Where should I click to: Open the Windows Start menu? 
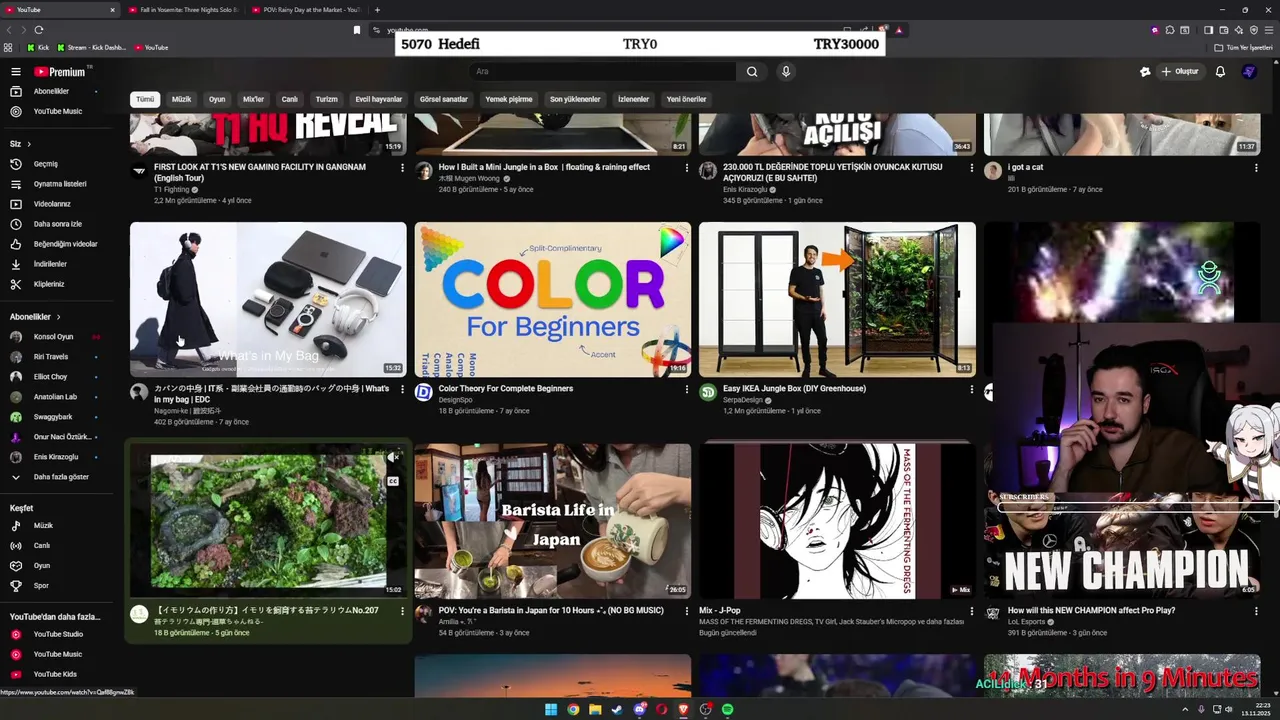click(x=551, y=710)
